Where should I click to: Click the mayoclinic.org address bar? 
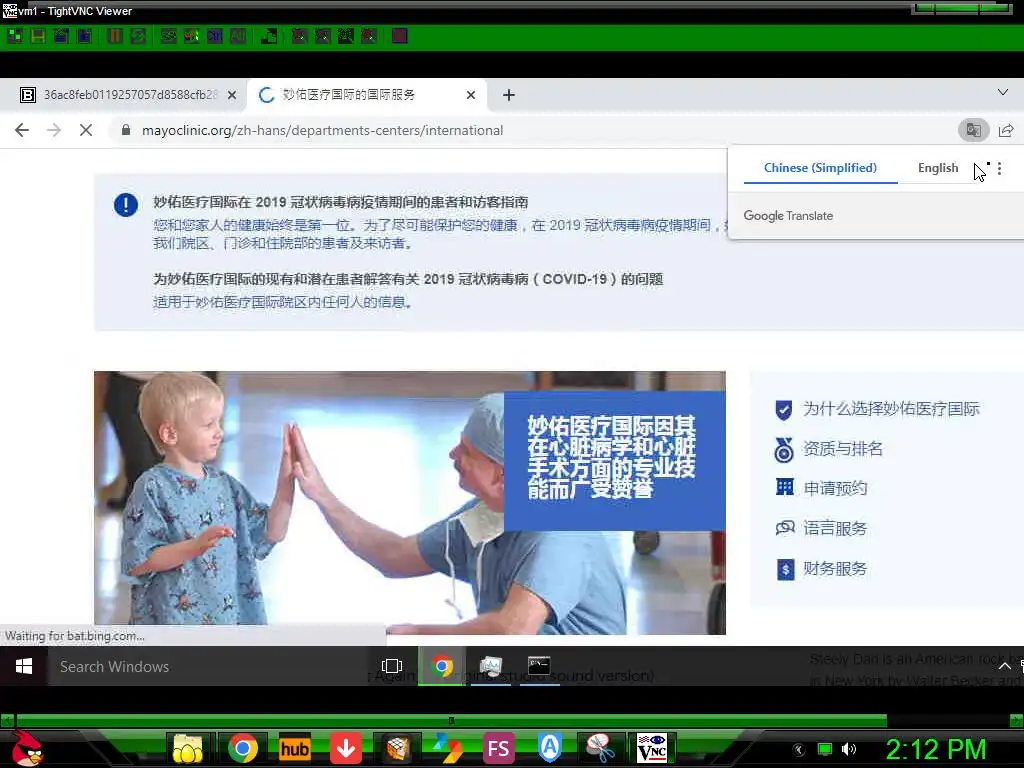[323, 131]
